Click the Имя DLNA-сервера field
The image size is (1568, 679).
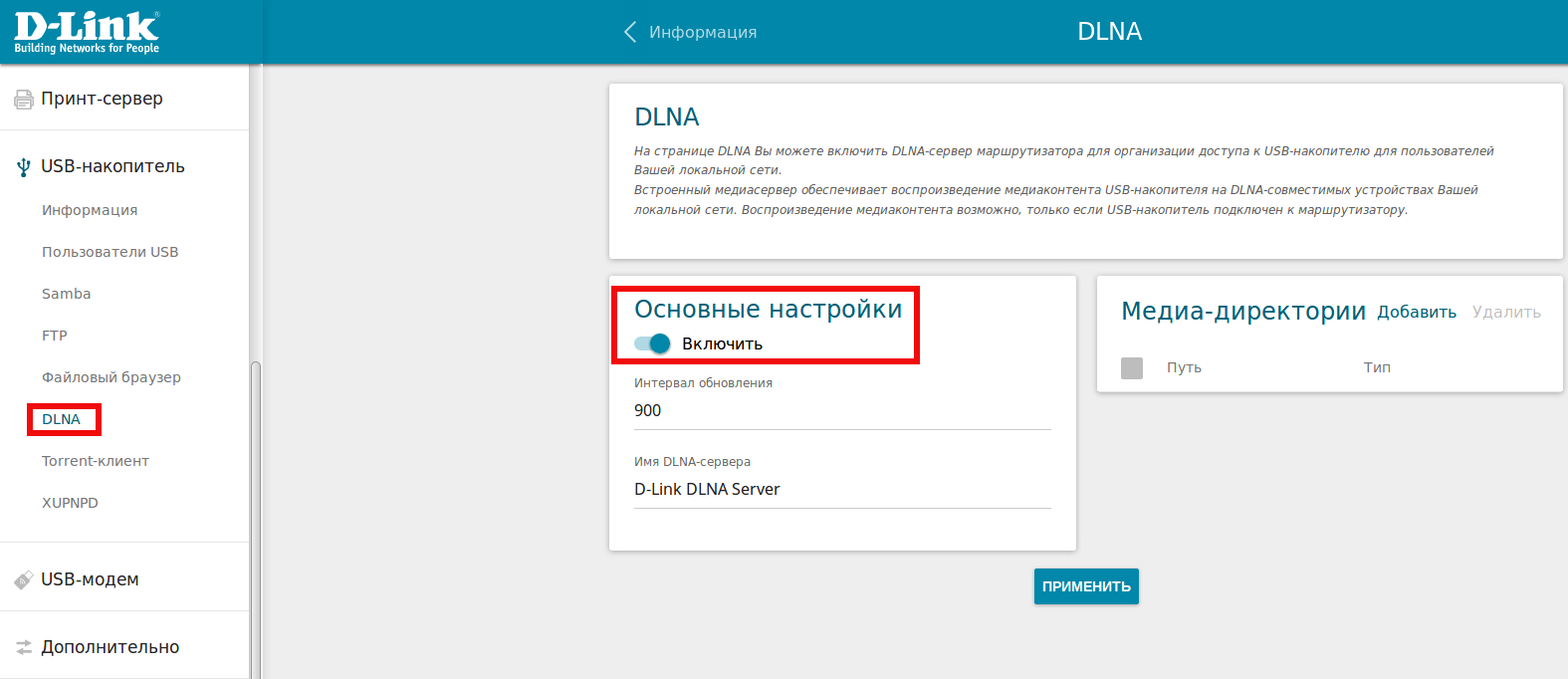click(841, 489)
